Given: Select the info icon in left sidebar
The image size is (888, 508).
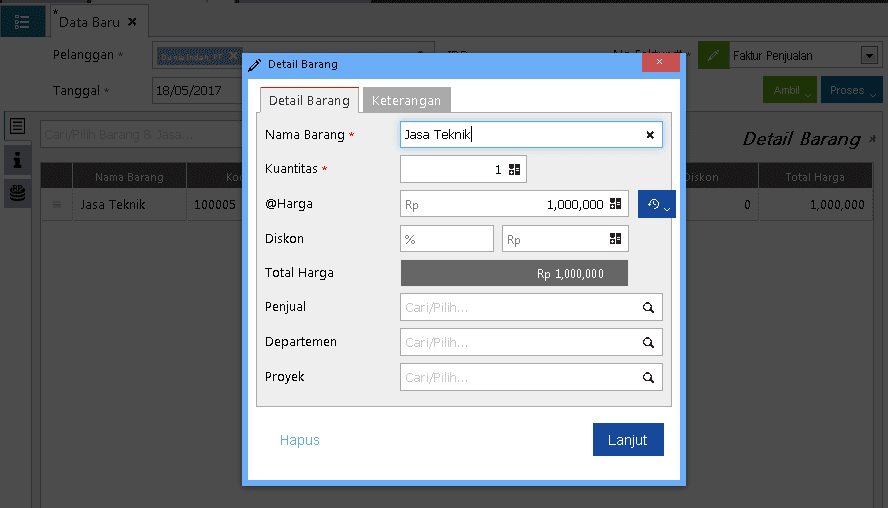Looking at the screenshot, I should 17,159.
